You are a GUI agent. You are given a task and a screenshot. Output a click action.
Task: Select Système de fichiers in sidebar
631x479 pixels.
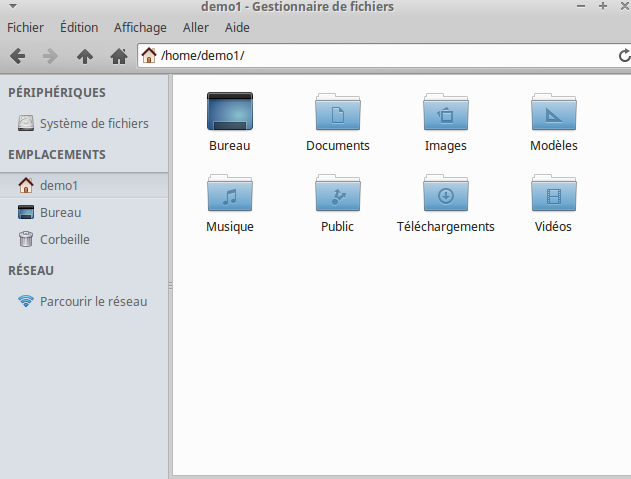coord(93,124)
